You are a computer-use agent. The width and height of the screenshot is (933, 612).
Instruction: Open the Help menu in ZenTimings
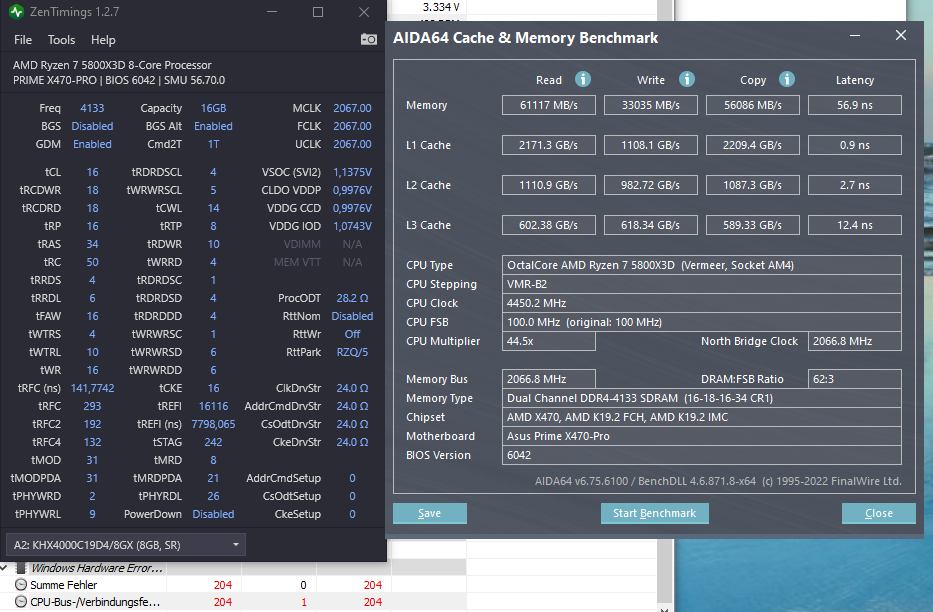click(103, 40)
